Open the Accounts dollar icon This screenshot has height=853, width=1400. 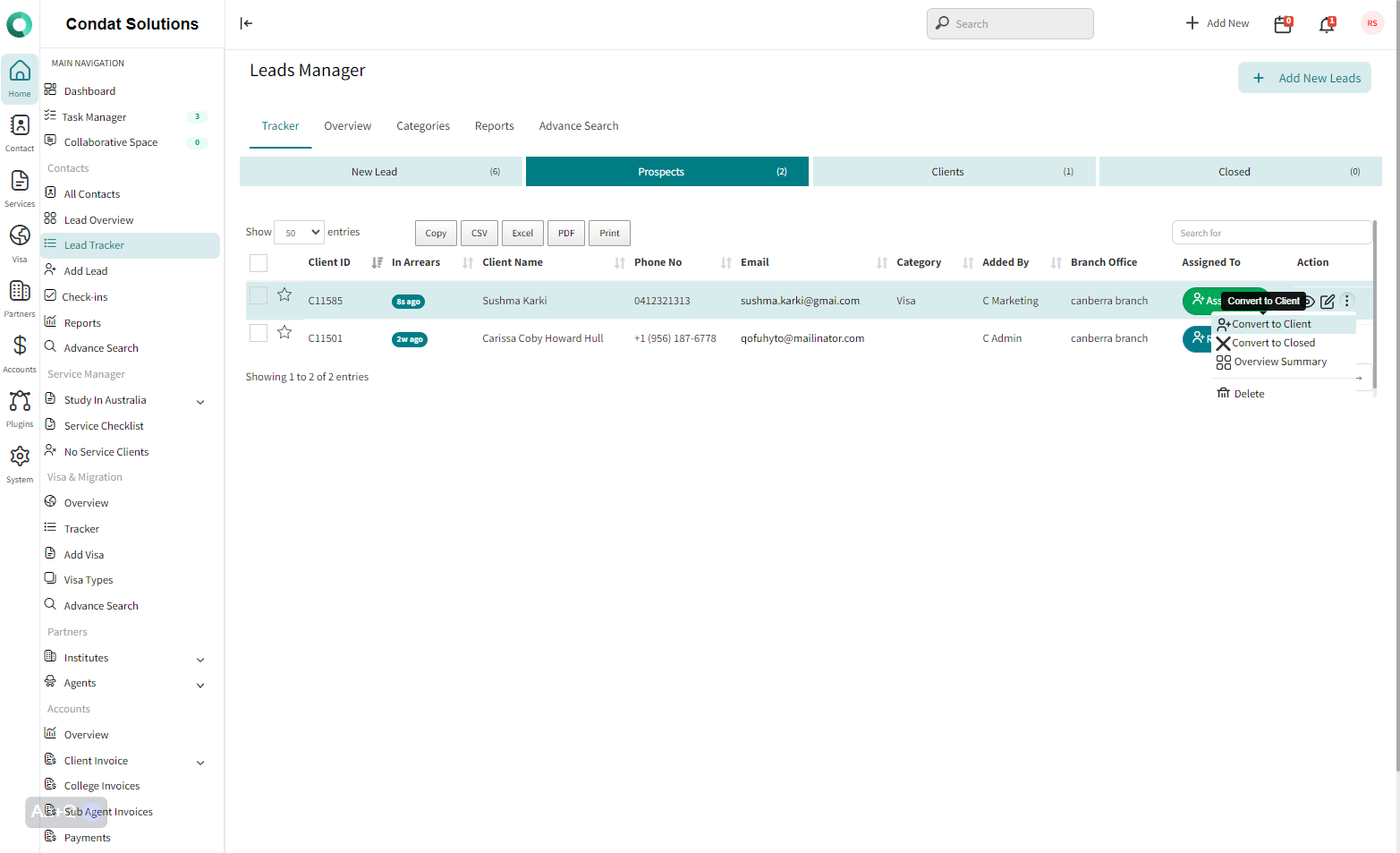pos(20,354)
